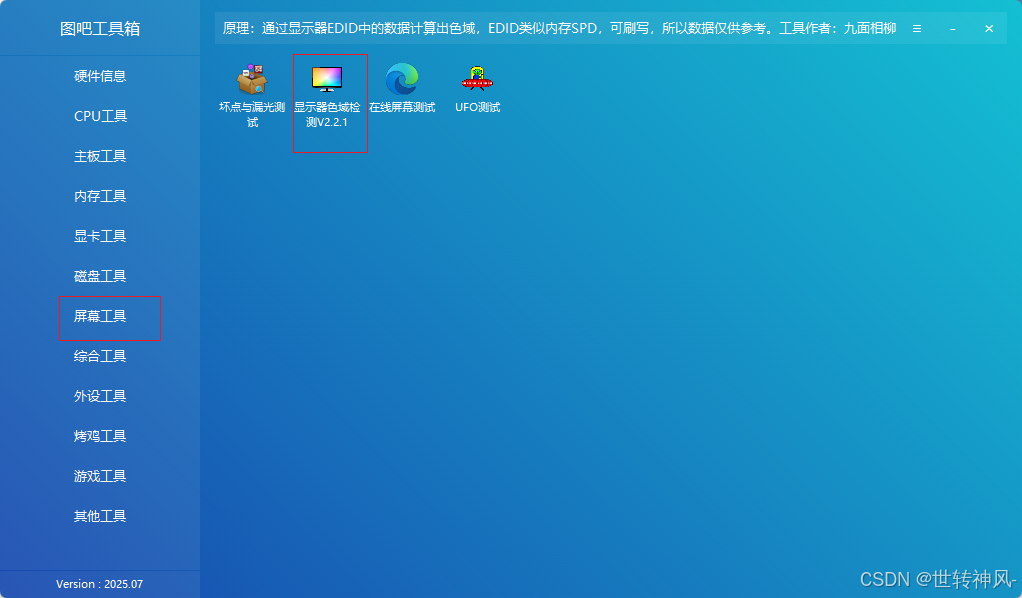The image size is (1022, 598).
Task: Select 硬件信息 in the sidebar
Action: point(100,76)
